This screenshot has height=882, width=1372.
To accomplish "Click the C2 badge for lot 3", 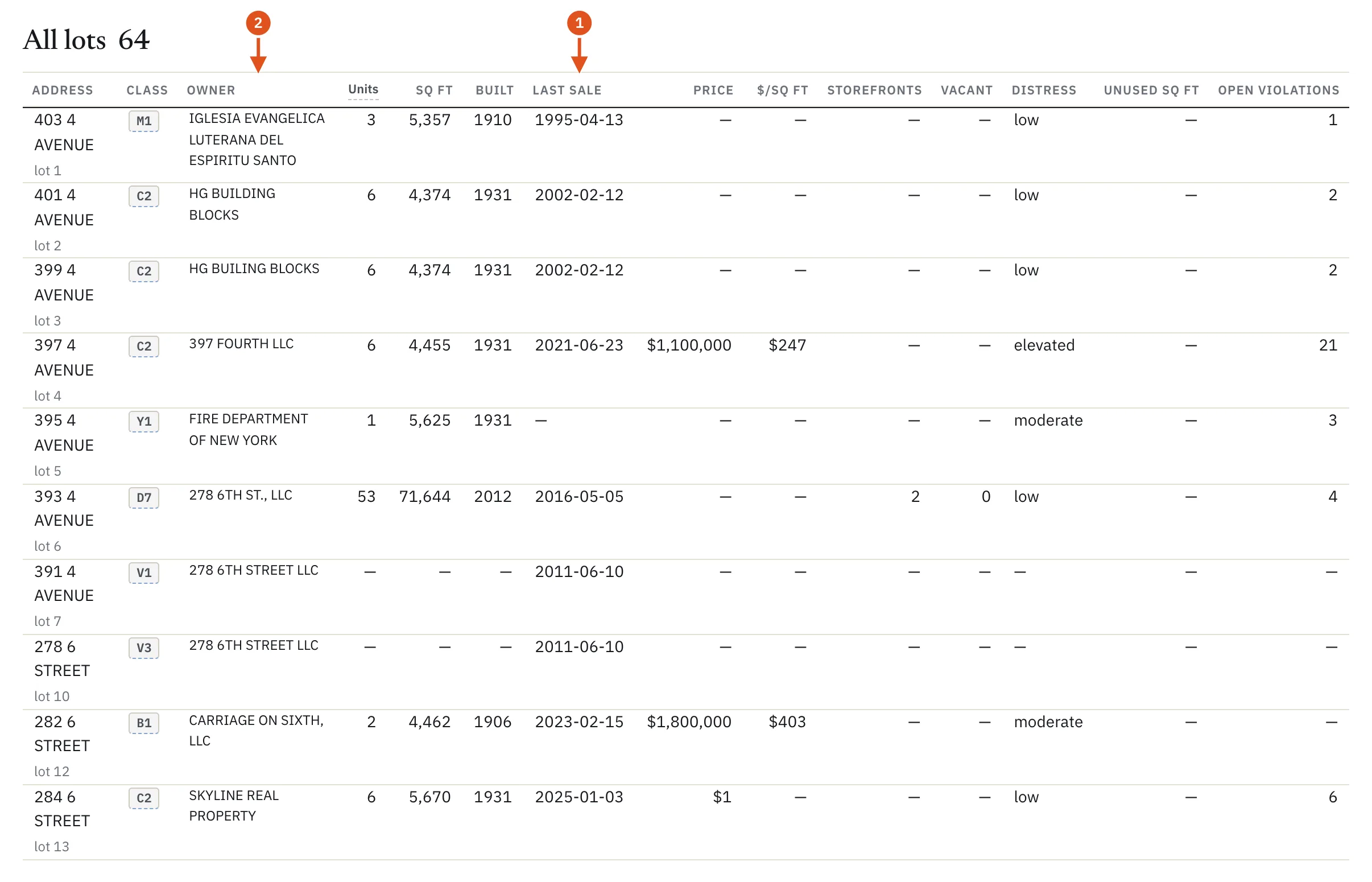I will (144, 271).
